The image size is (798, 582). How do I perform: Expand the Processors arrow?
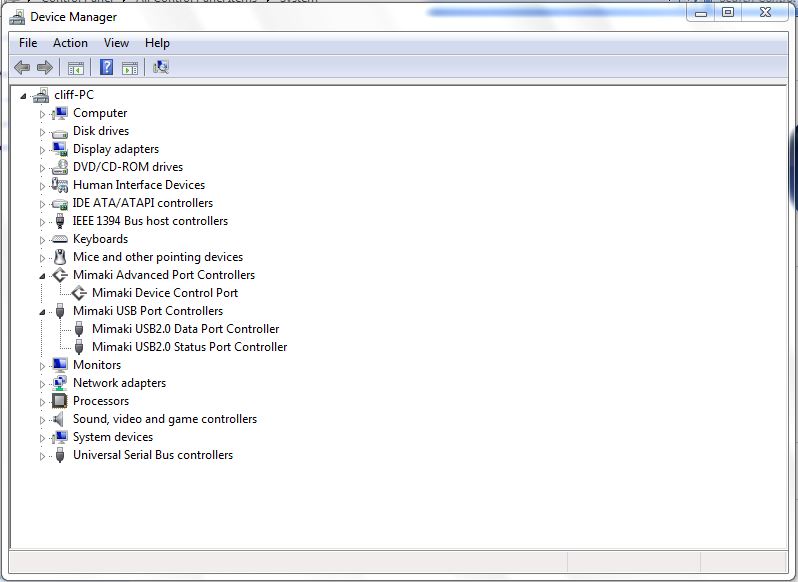pos(42,402)
